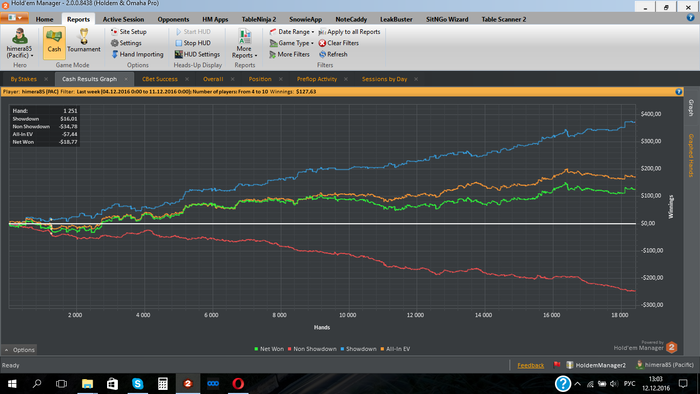Select the Graphed Hands side tab
Screen dimensions: 700x394
coord(691,155)
